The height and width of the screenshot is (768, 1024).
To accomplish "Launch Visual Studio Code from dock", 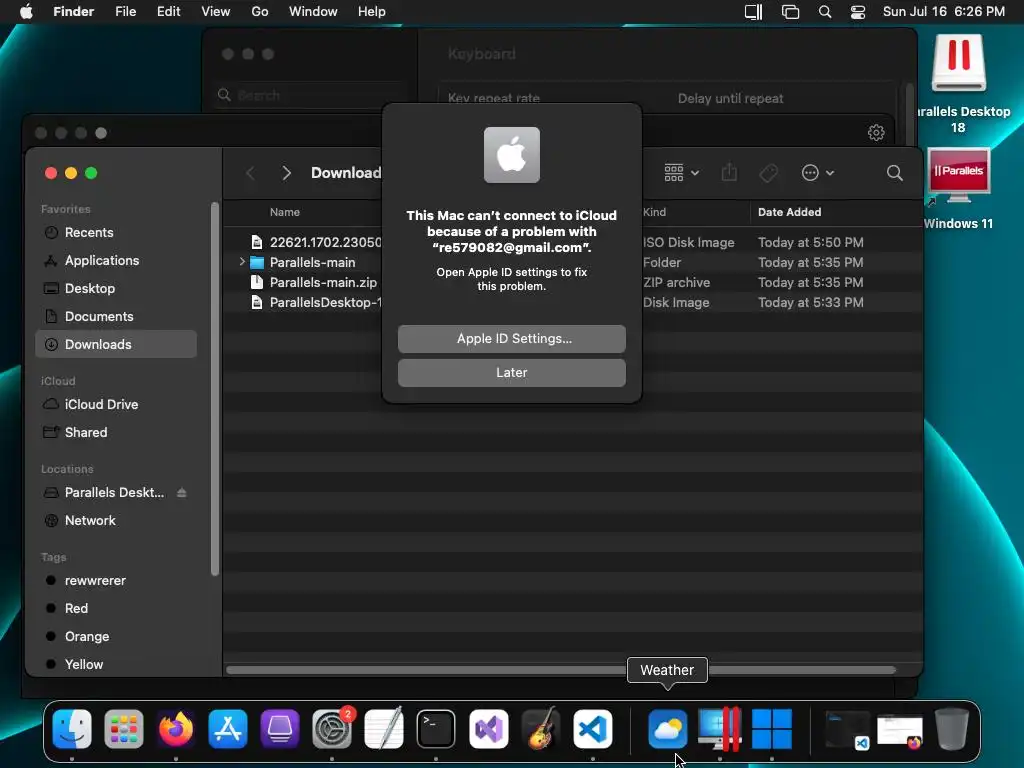I will (593, 728).
